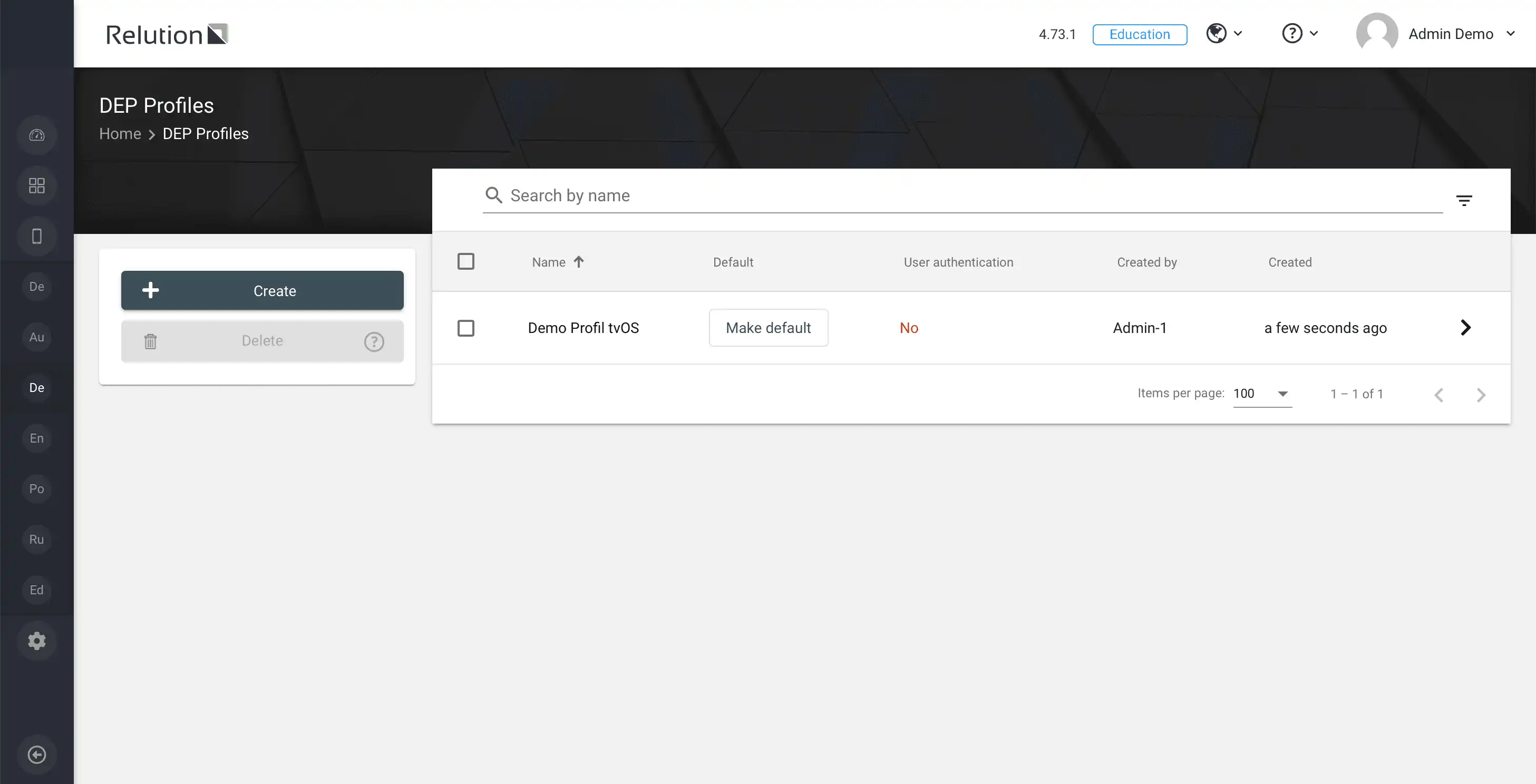The width and height of the screenshot is (1536, 784).
Task: Select the 'Ed' sidebar item
Action: 37,590
